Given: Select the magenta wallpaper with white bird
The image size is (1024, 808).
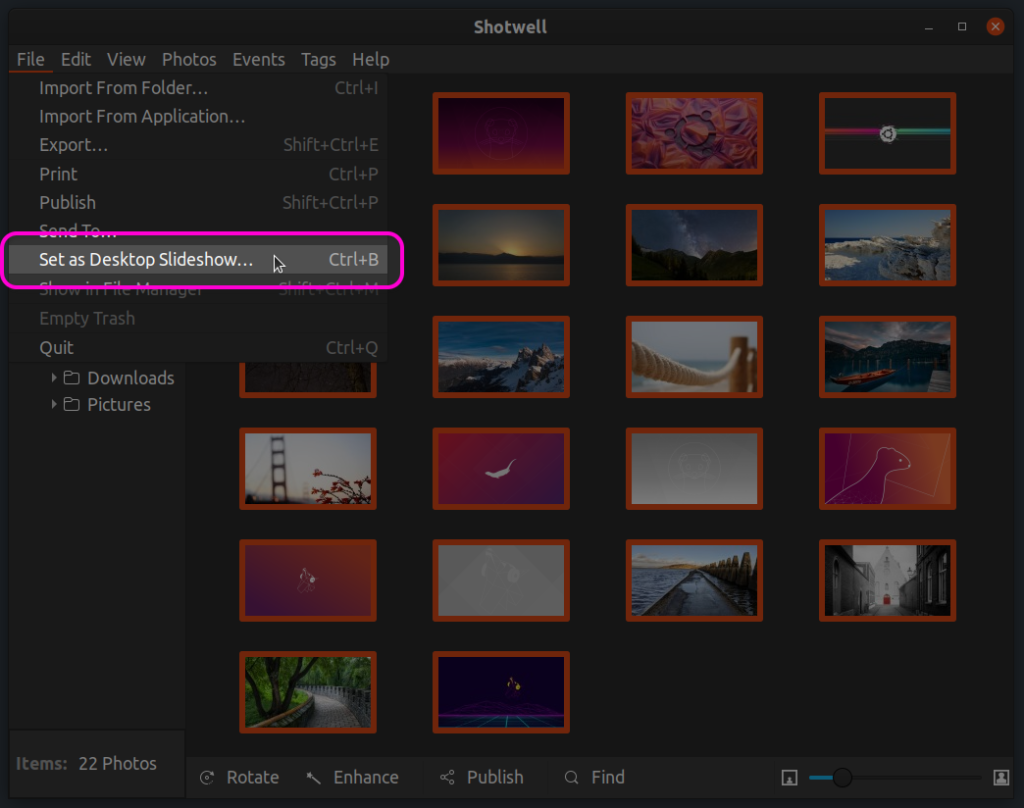Looking at the screenshot, I should [501, 468].
